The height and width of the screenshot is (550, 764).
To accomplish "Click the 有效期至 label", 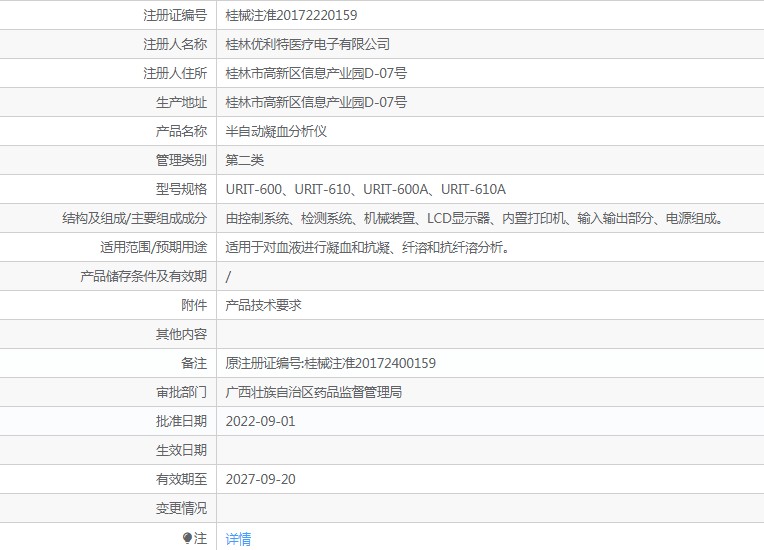I will pyautogui.click(x=181, y=479).
